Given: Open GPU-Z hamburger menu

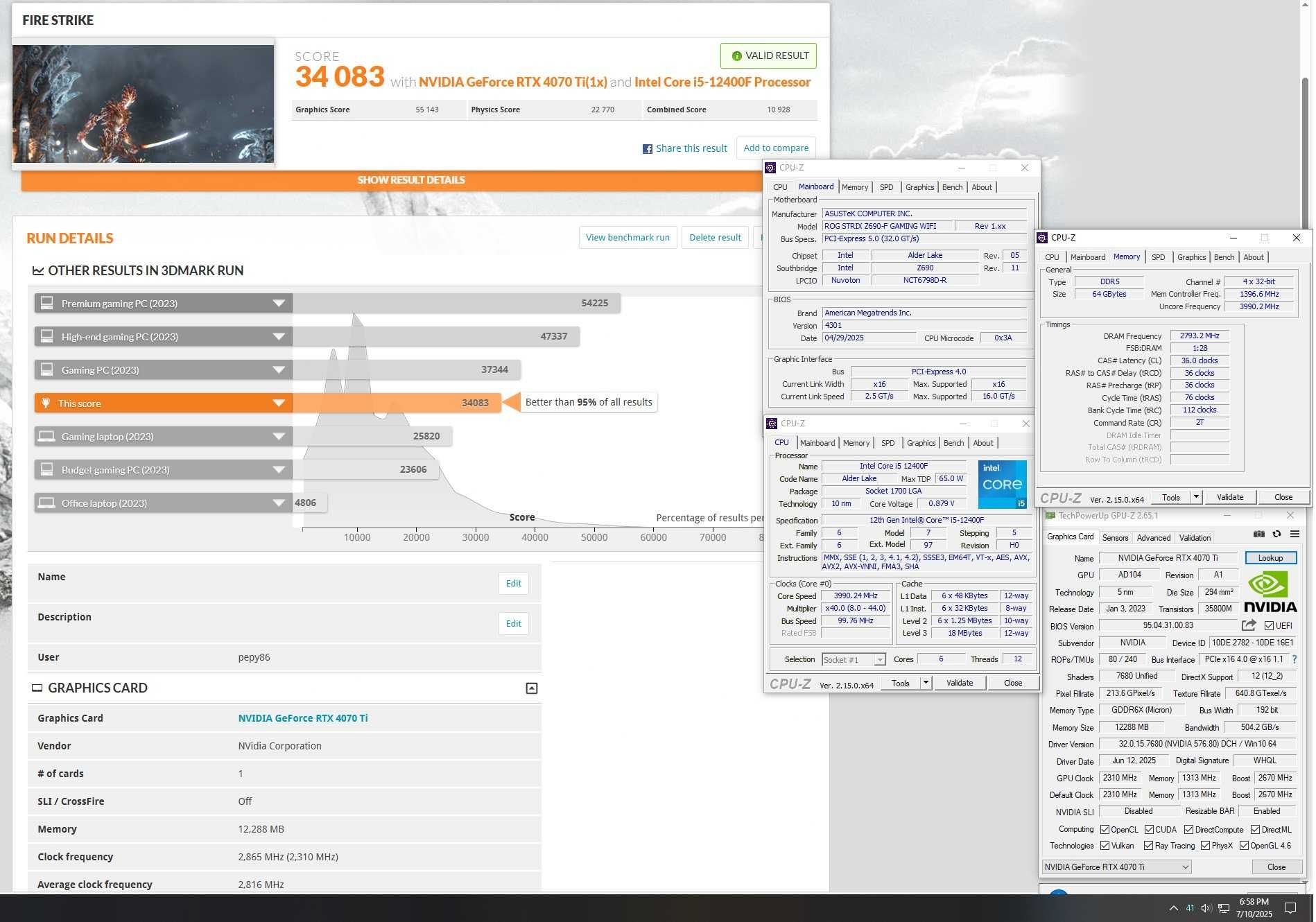Looking at the screenshot, I should (1295, 534).
